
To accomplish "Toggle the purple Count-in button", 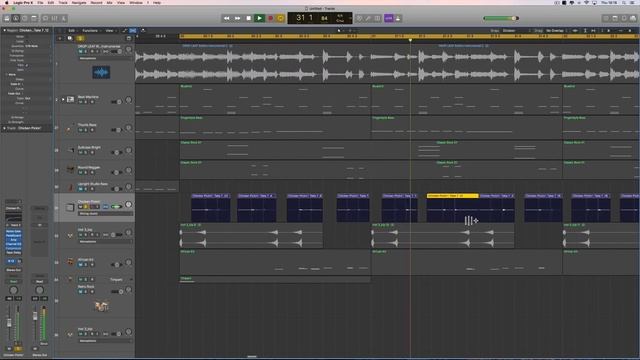I will click(x=389, y=18).
